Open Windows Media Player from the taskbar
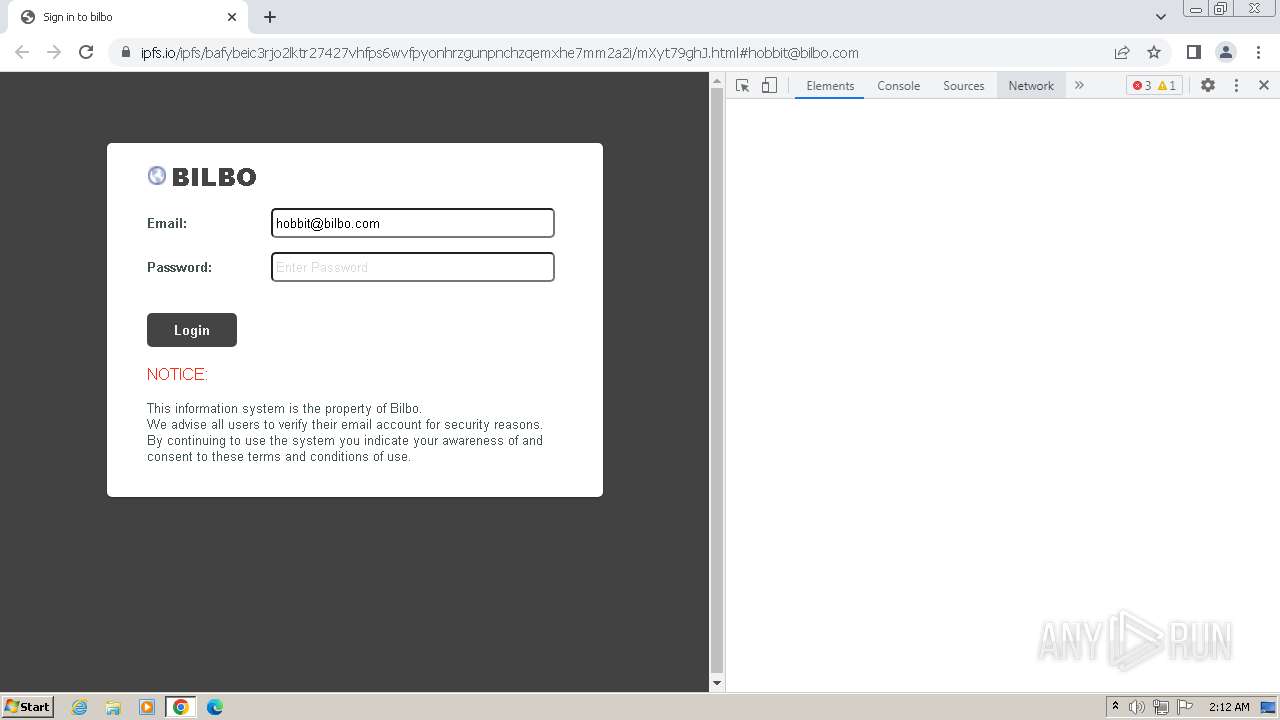 pyautogui.click(x=147, y=707)
